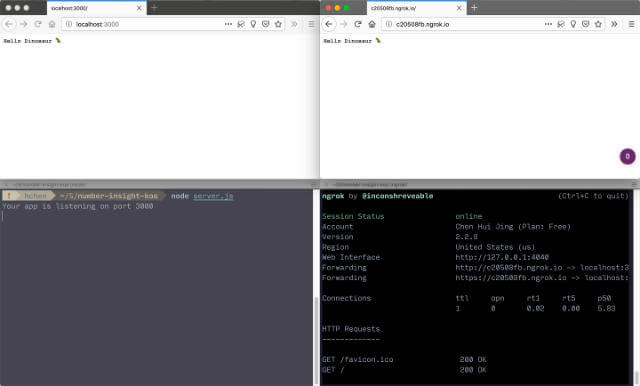Close the localhost:3000 tab
Image resolution: width=640 pixels, height=386 pixels.
click(139, 8)
